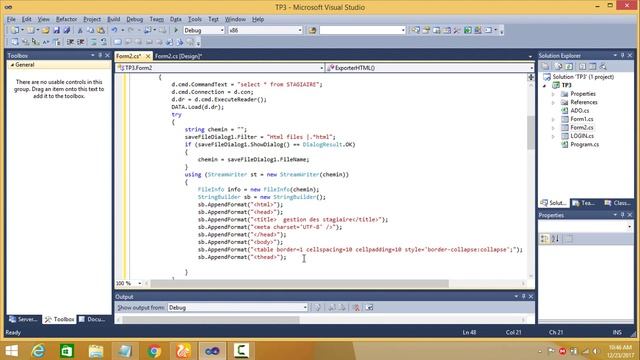This screenshot has height=360, width=640.
Task: Expand the LOGIN.cs node
Action: click(553, 136)
